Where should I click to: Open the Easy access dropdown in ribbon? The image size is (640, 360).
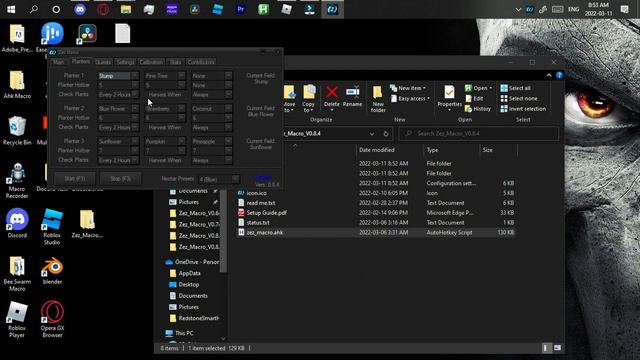[410, 99]
